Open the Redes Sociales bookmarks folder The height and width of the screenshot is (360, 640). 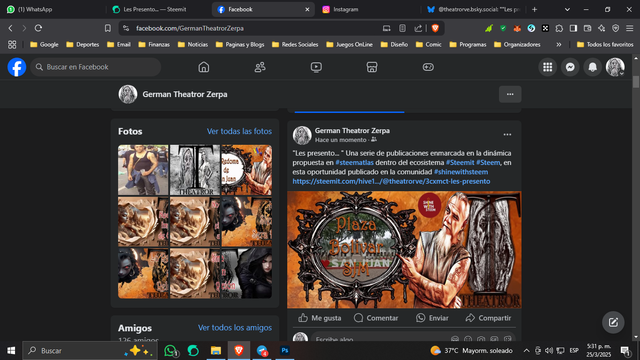coord(295,44)
